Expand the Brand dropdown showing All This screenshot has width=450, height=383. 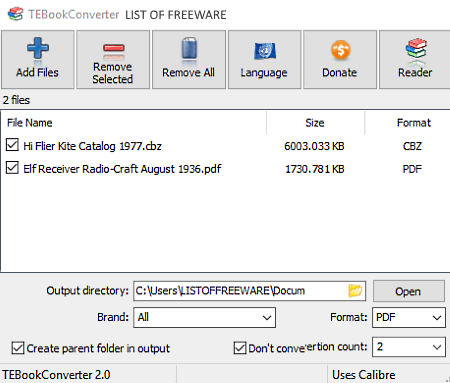tap(204, 317)
